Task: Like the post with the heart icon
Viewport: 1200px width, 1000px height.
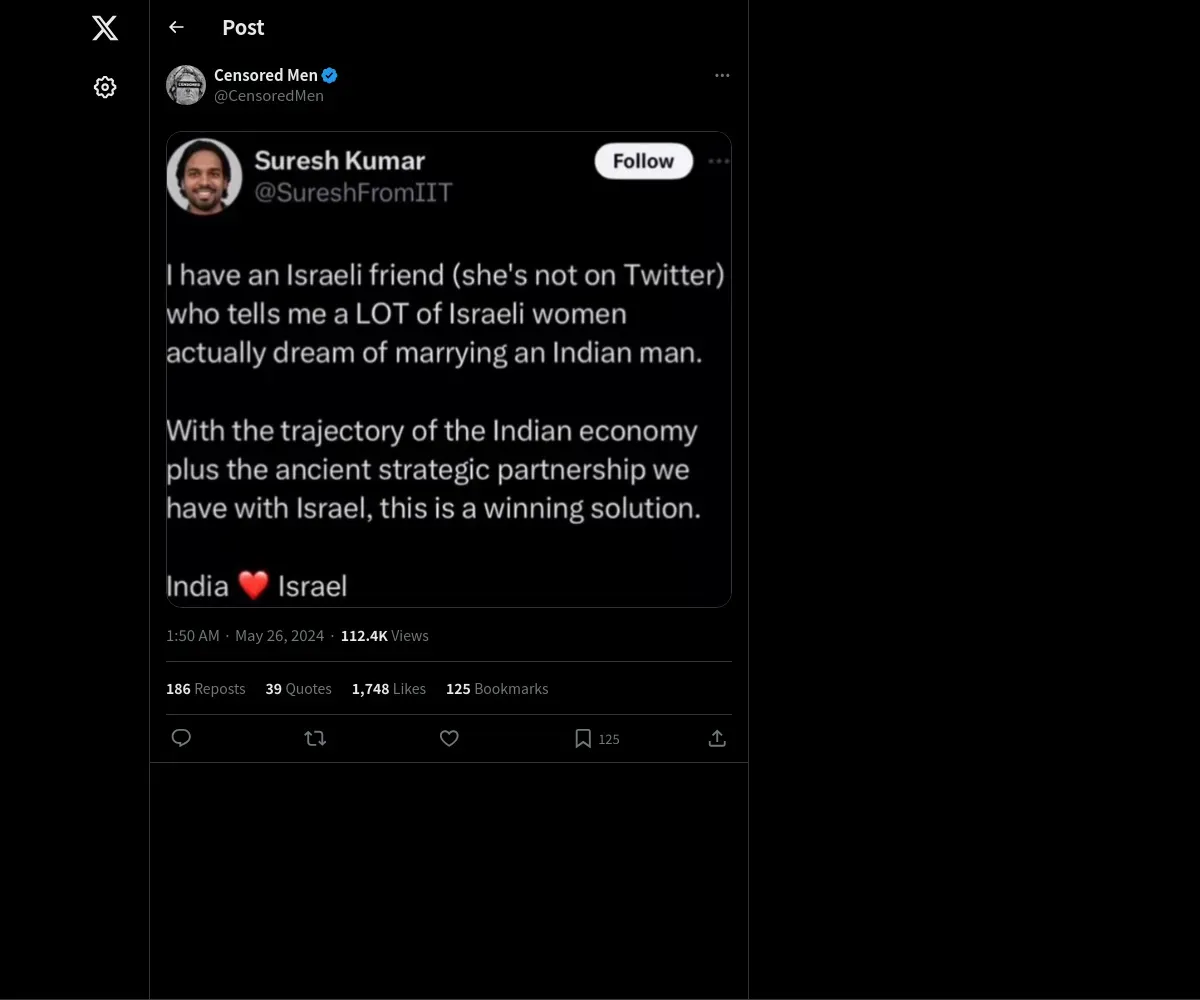Action: point(449,738)
